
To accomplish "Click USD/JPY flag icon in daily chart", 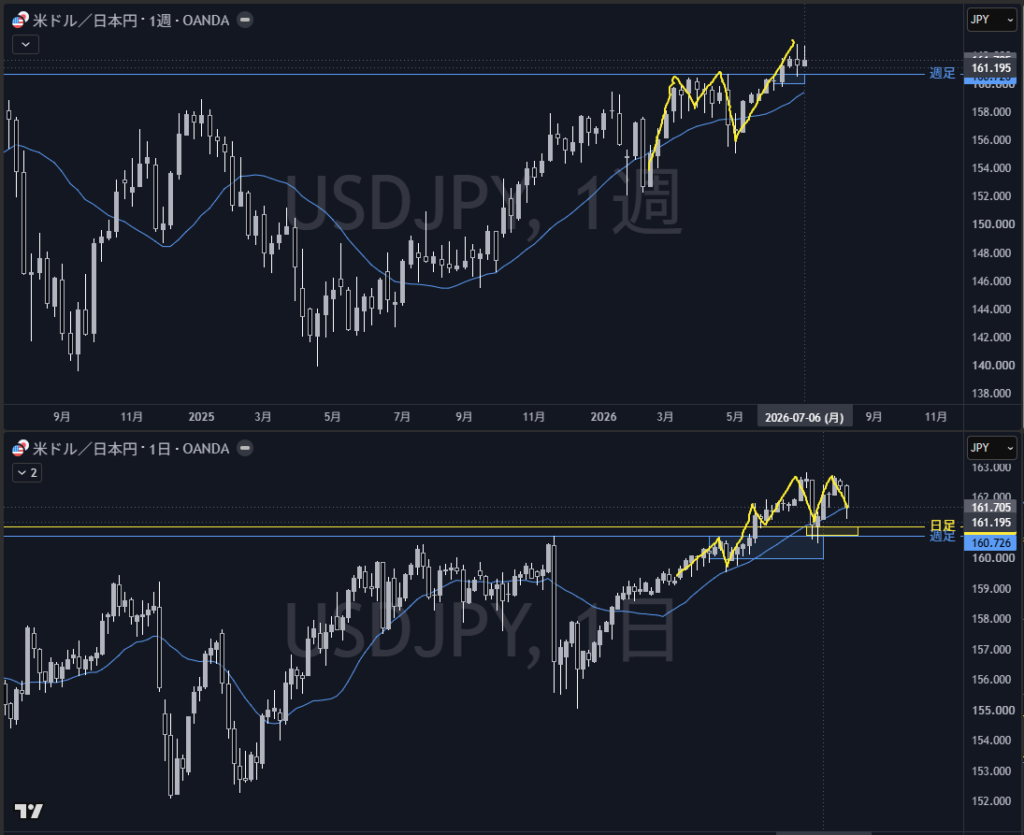I will pyautogui.click(x=20, y=449).
